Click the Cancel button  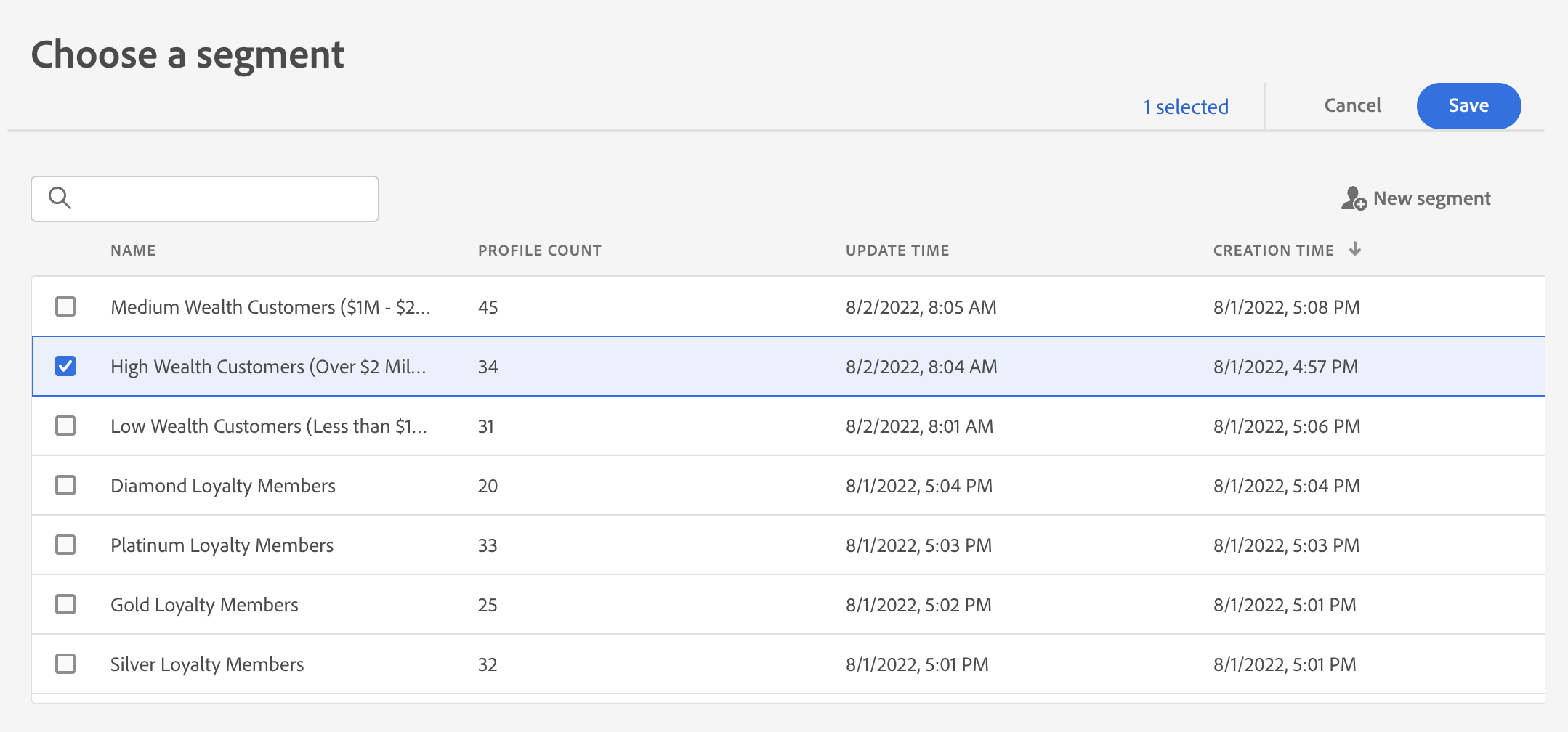[x=1352, y=106]
